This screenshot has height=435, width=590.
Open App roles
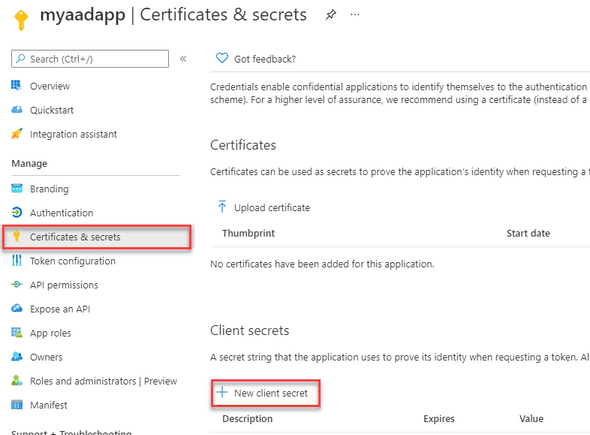click(50, 333)
